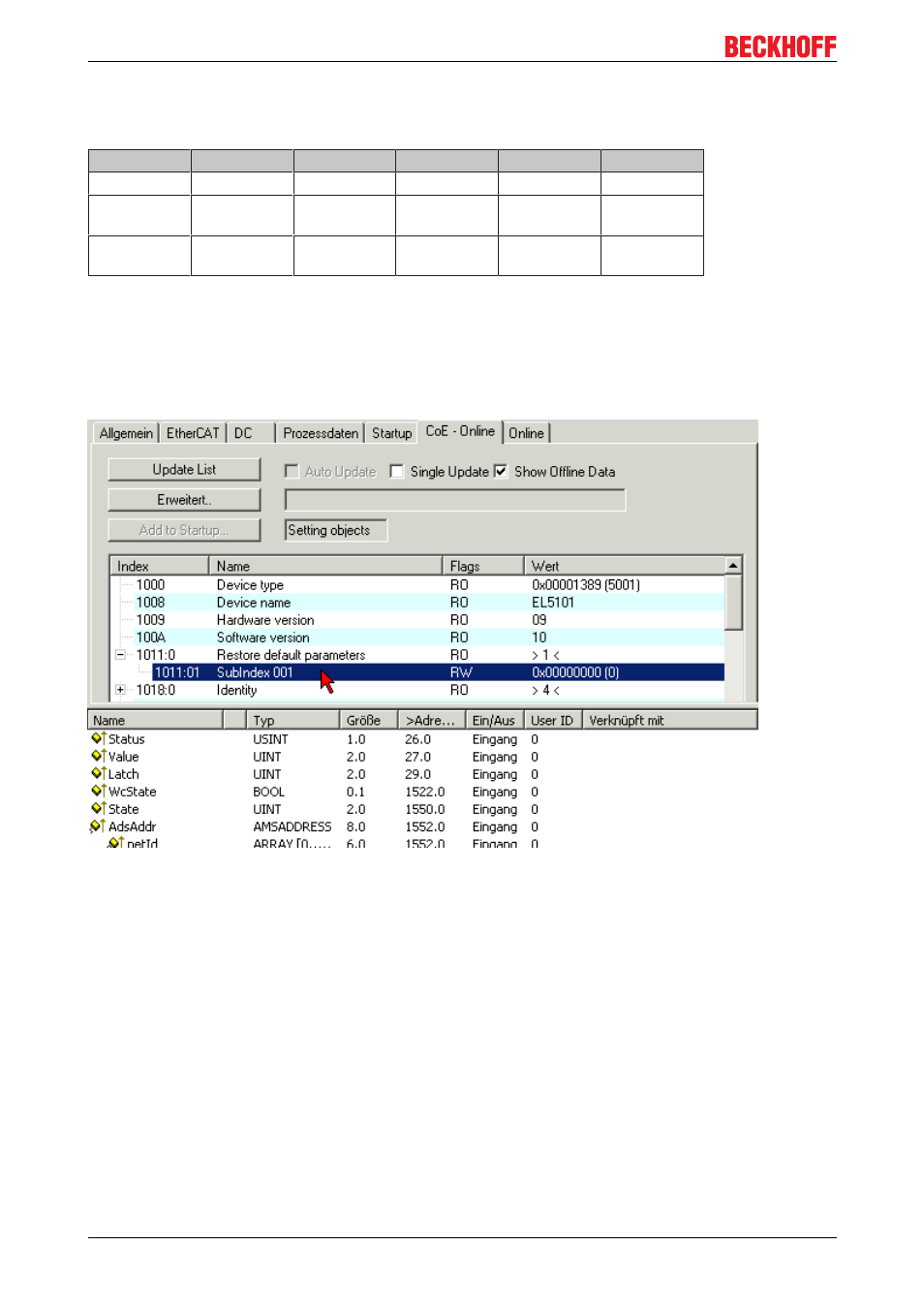This screenshot has width=924, height=1308.
Task: Select the WcState variable name
Action: point(132,792)
